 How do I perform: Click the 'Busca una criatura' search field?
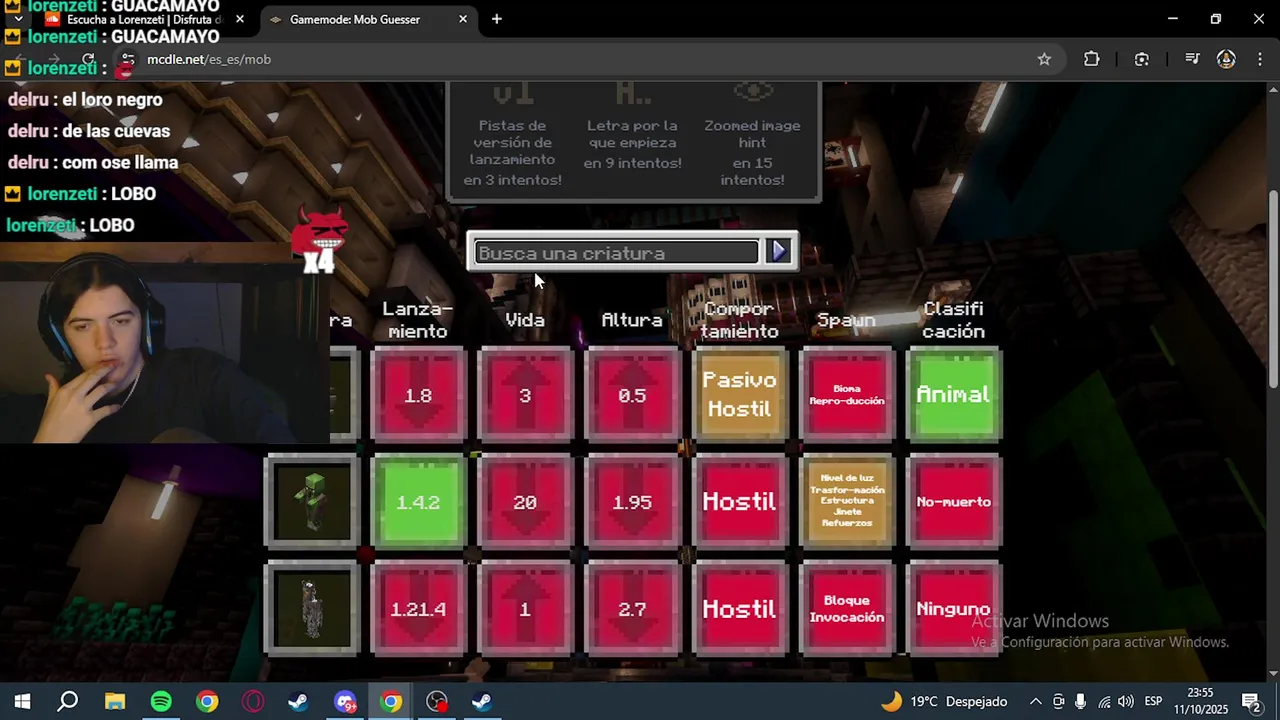pyautogui.click(x=616, y=253)
